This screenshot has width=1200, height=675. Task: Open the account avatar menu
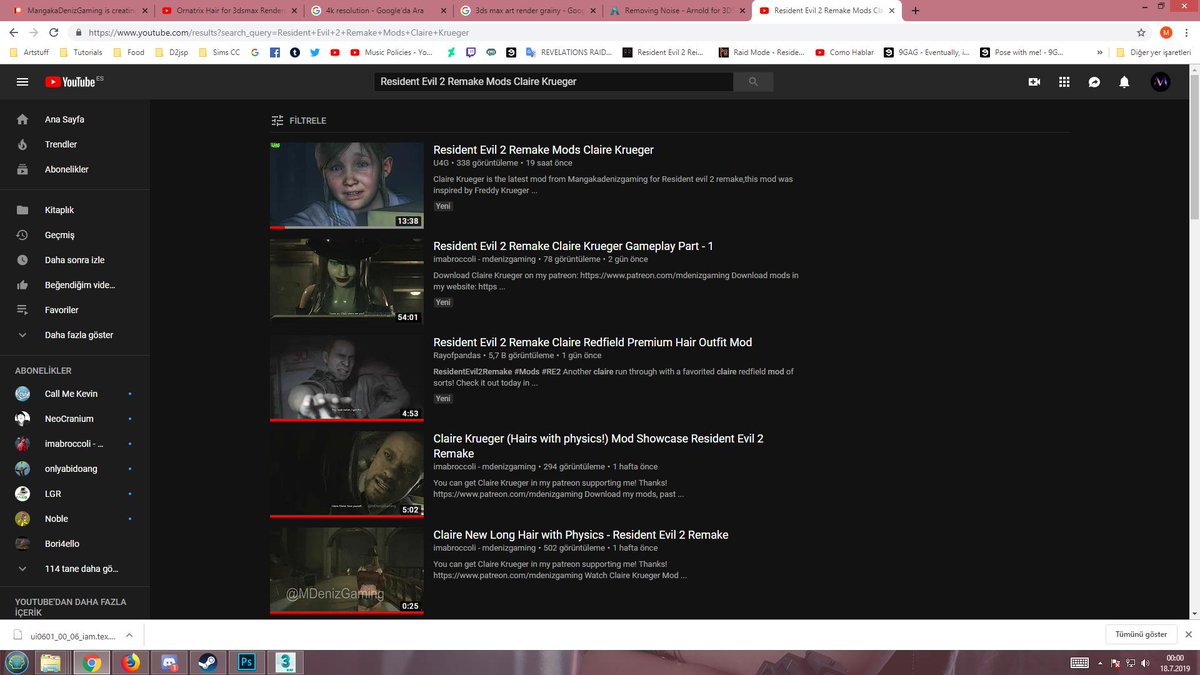(1160, 82)
